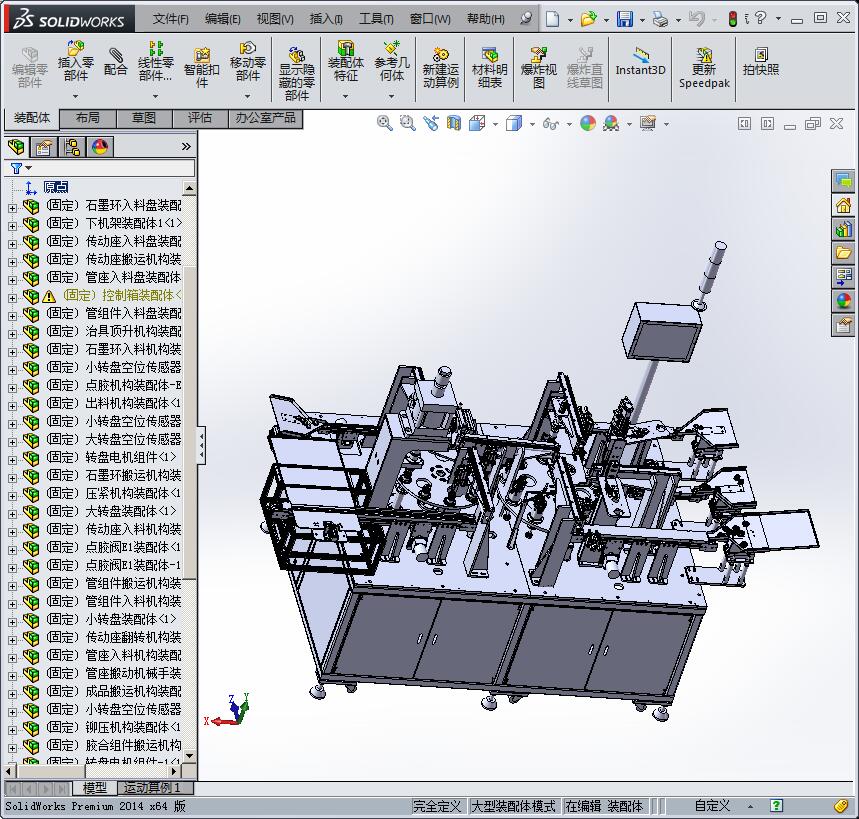Click Show Hidden Components (显示隐藏的零部件)
Image resolution: width=859 pixels, height=819 pixels.
tap(296, 73)
